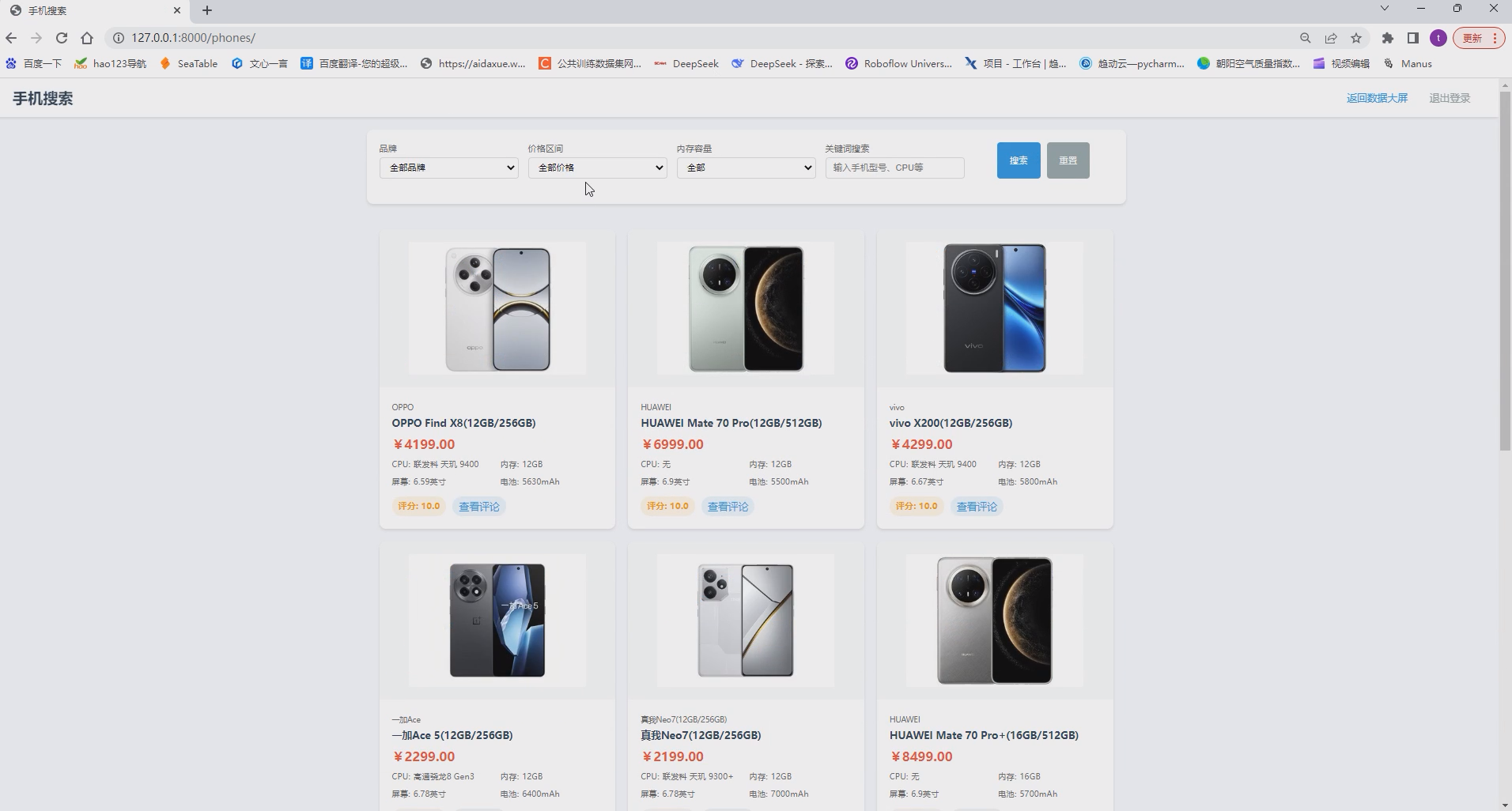
Task: Toggle the browser side panel icon
Action: [x=1413, y=38]
